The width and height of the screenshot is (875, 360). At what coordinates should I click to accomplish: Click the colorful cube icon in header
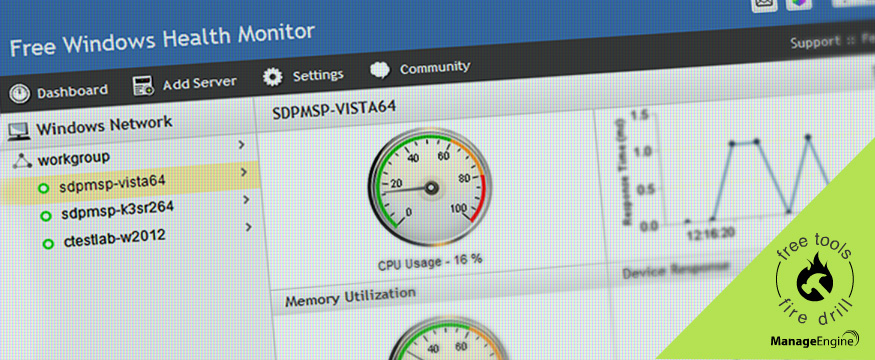pos(799,3)
